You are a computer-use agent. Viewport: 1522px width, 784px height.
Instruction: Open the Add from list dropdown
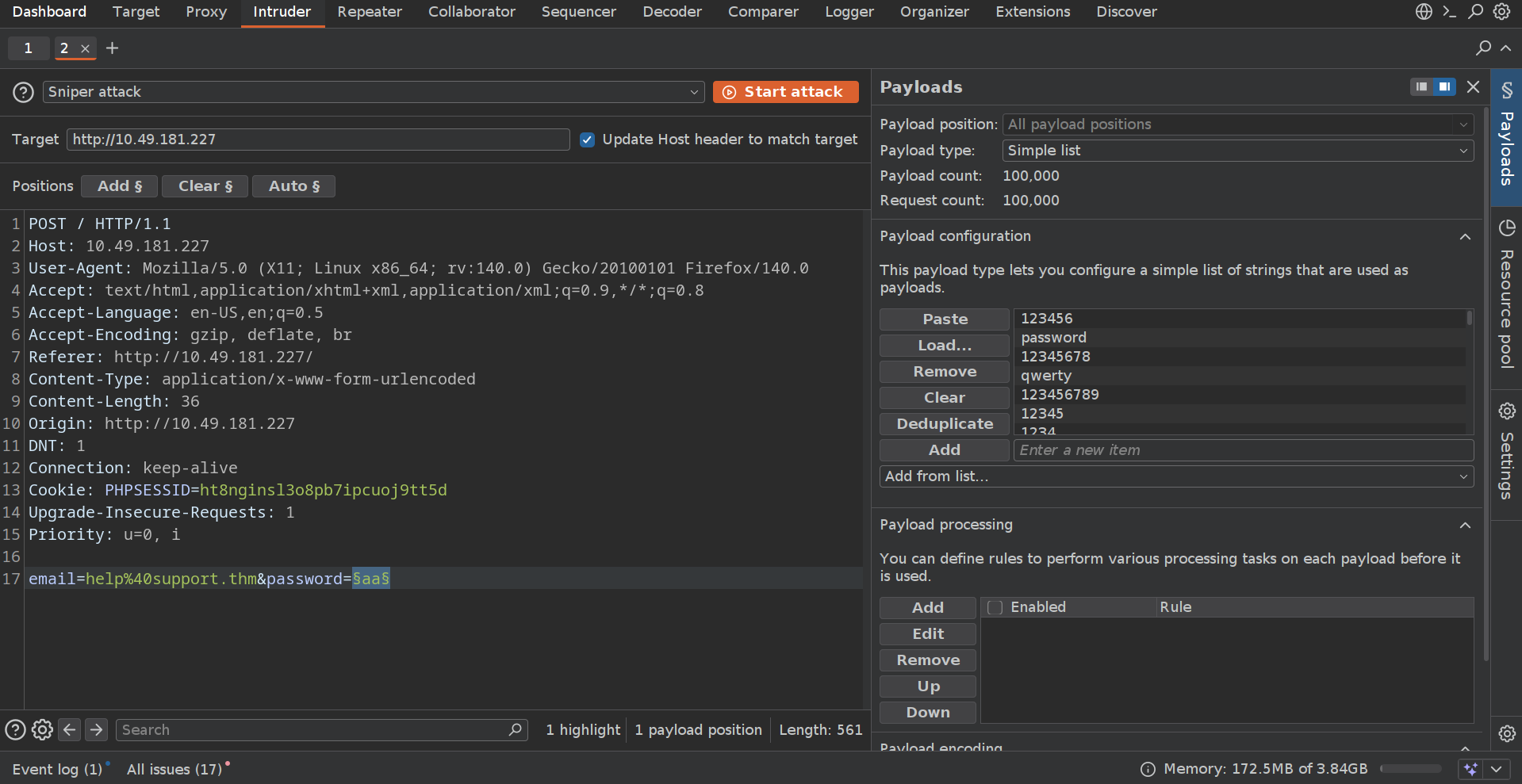pos(1176,476)
